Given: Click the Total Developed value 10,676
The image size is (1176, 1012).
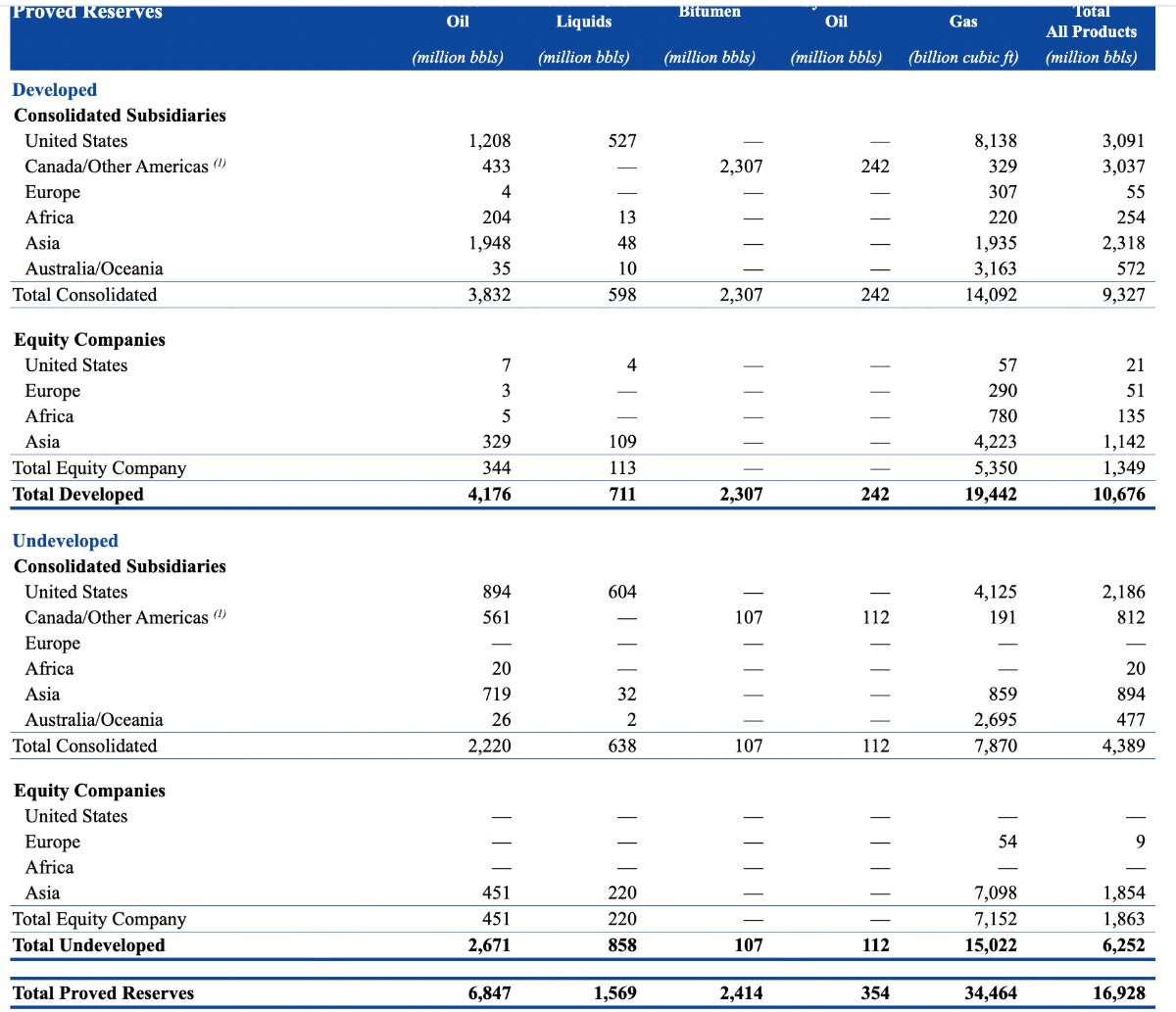Looking at the screenshot, I should tap(1119, 495).
